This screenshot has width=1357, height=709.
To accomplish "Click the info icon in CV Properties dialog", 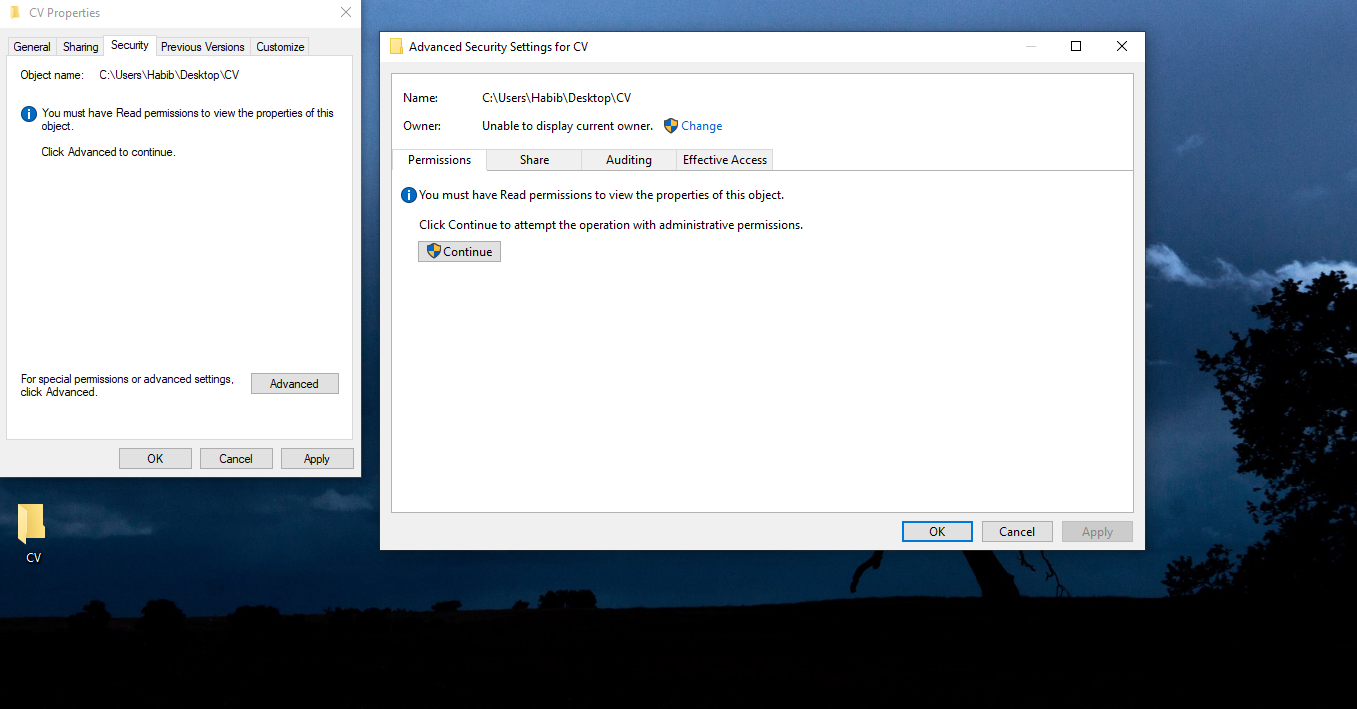I will click(x=28, y=113).
